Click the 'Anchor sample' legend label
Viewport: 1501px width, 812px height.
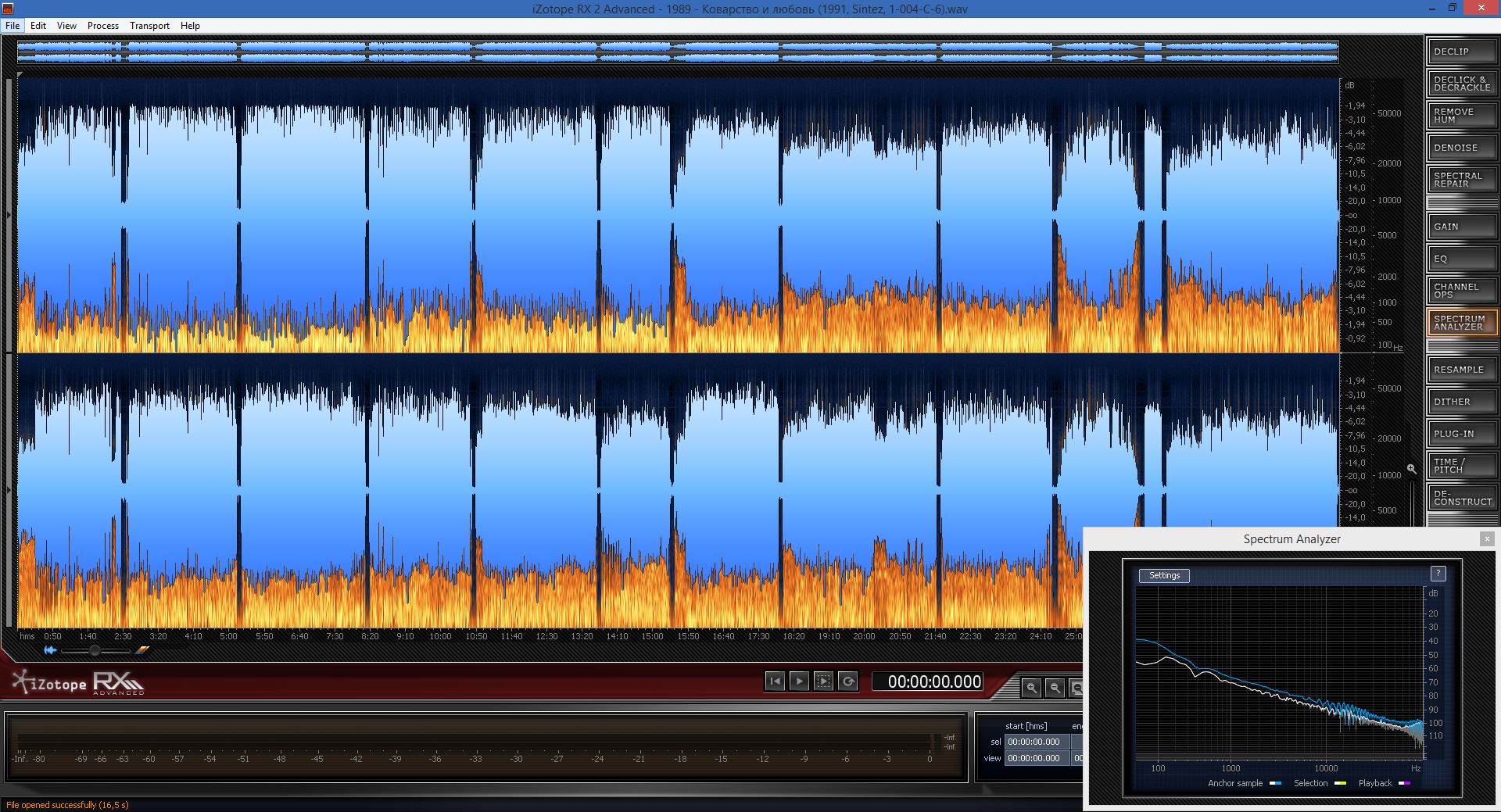point(1235,783)
